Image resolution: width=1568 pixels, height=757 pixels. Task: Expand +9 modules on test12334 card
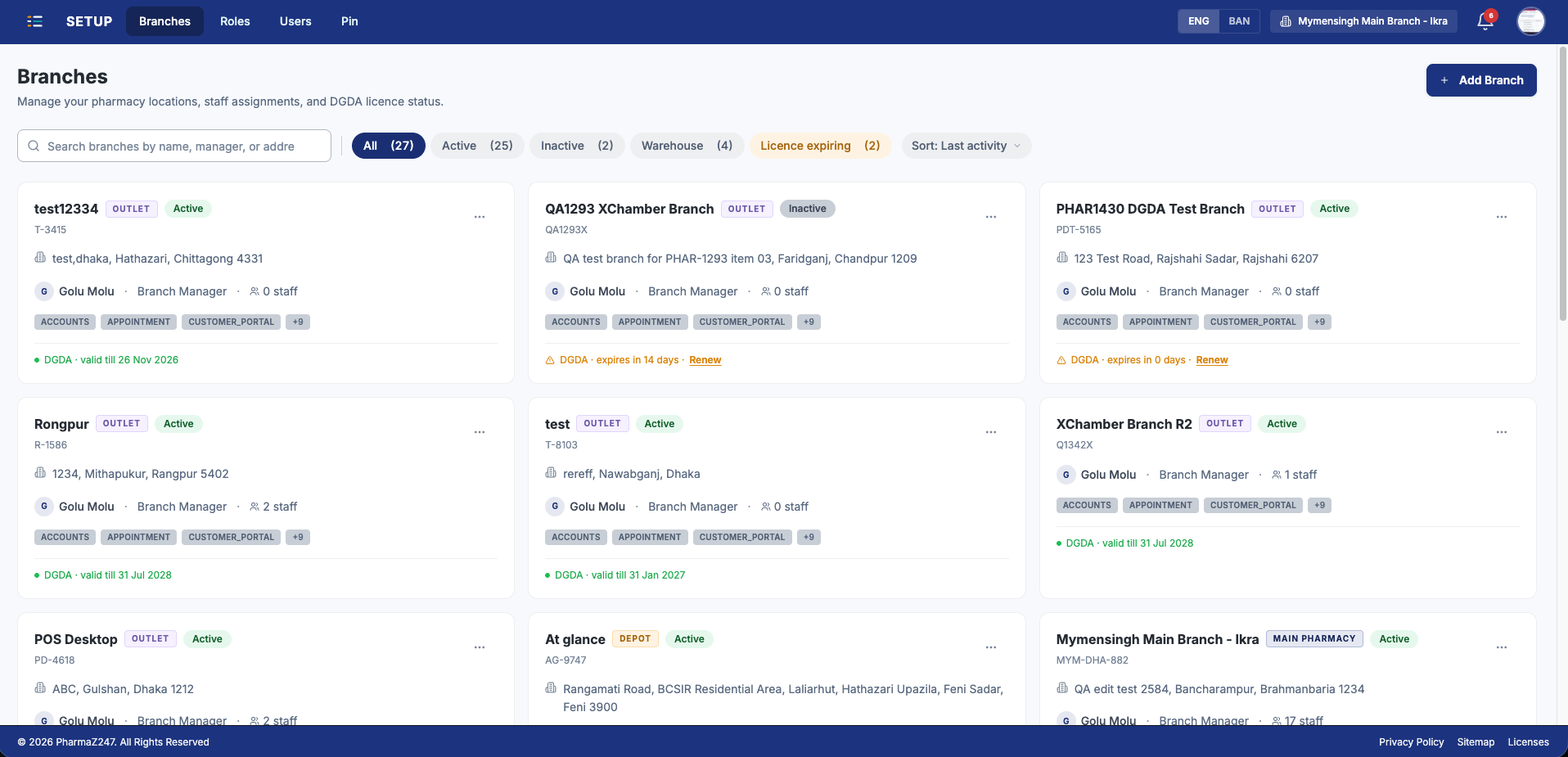point(298,322)
